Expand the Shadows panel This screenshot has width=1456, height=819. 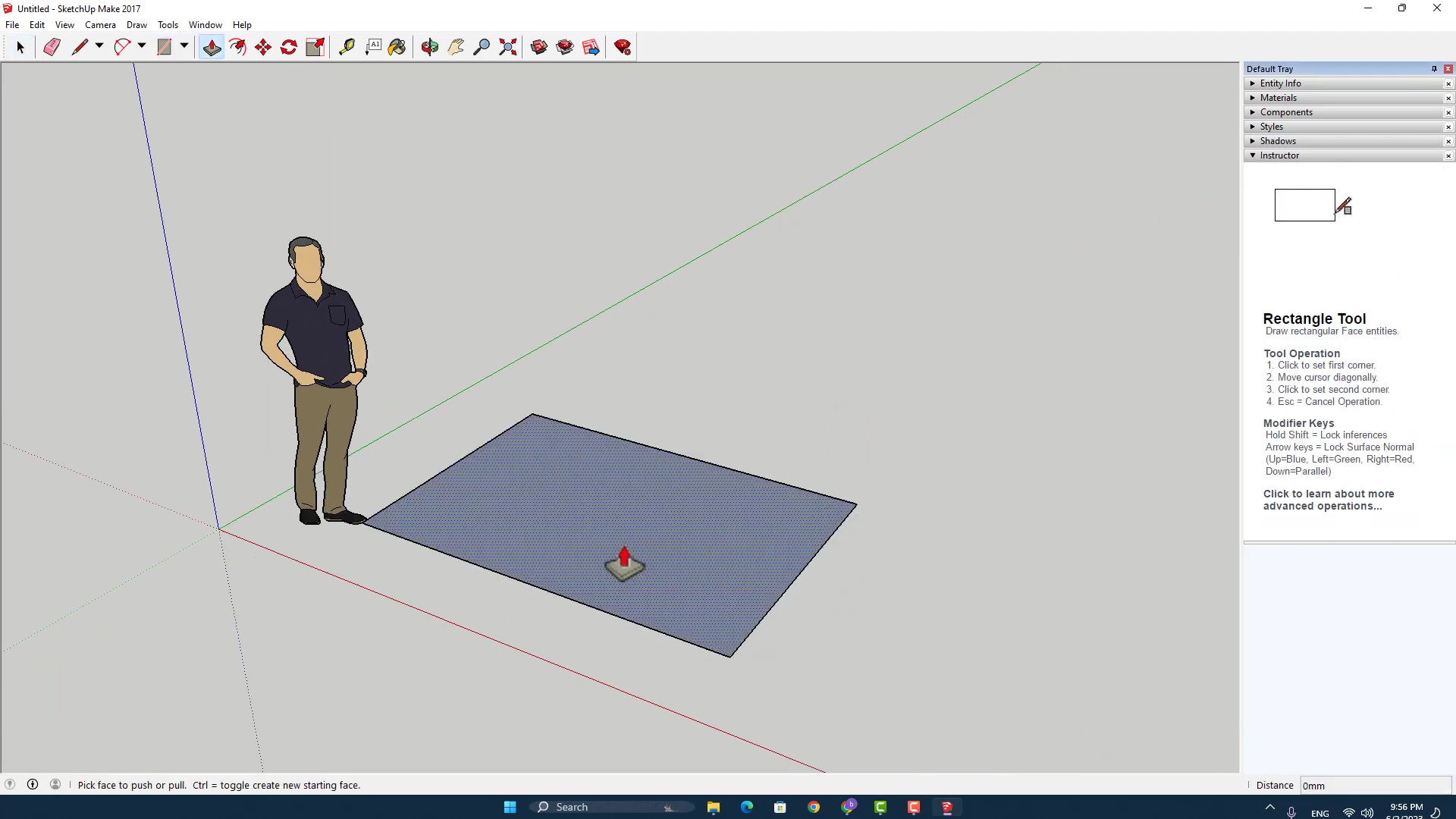[1278, 141]
